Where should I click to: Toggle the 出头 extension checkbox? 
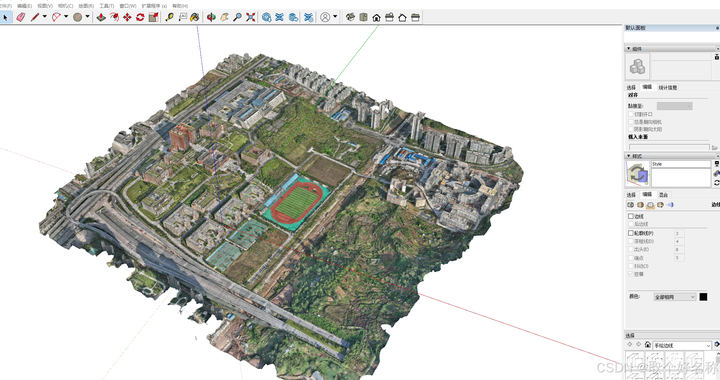630,249
